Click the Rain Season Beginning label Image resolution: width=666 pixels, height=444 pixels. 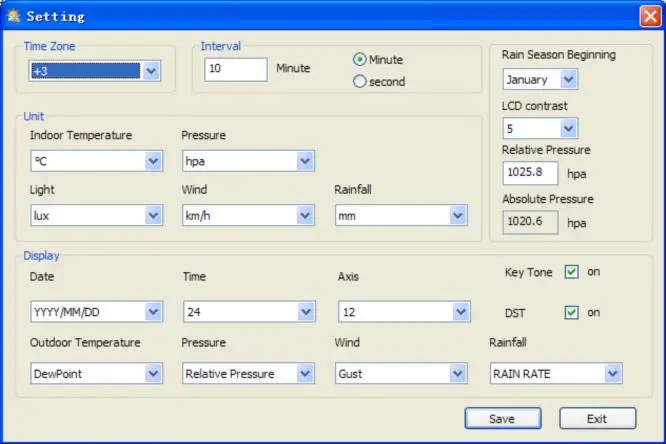pyautogui.click(x=559, y=55)
